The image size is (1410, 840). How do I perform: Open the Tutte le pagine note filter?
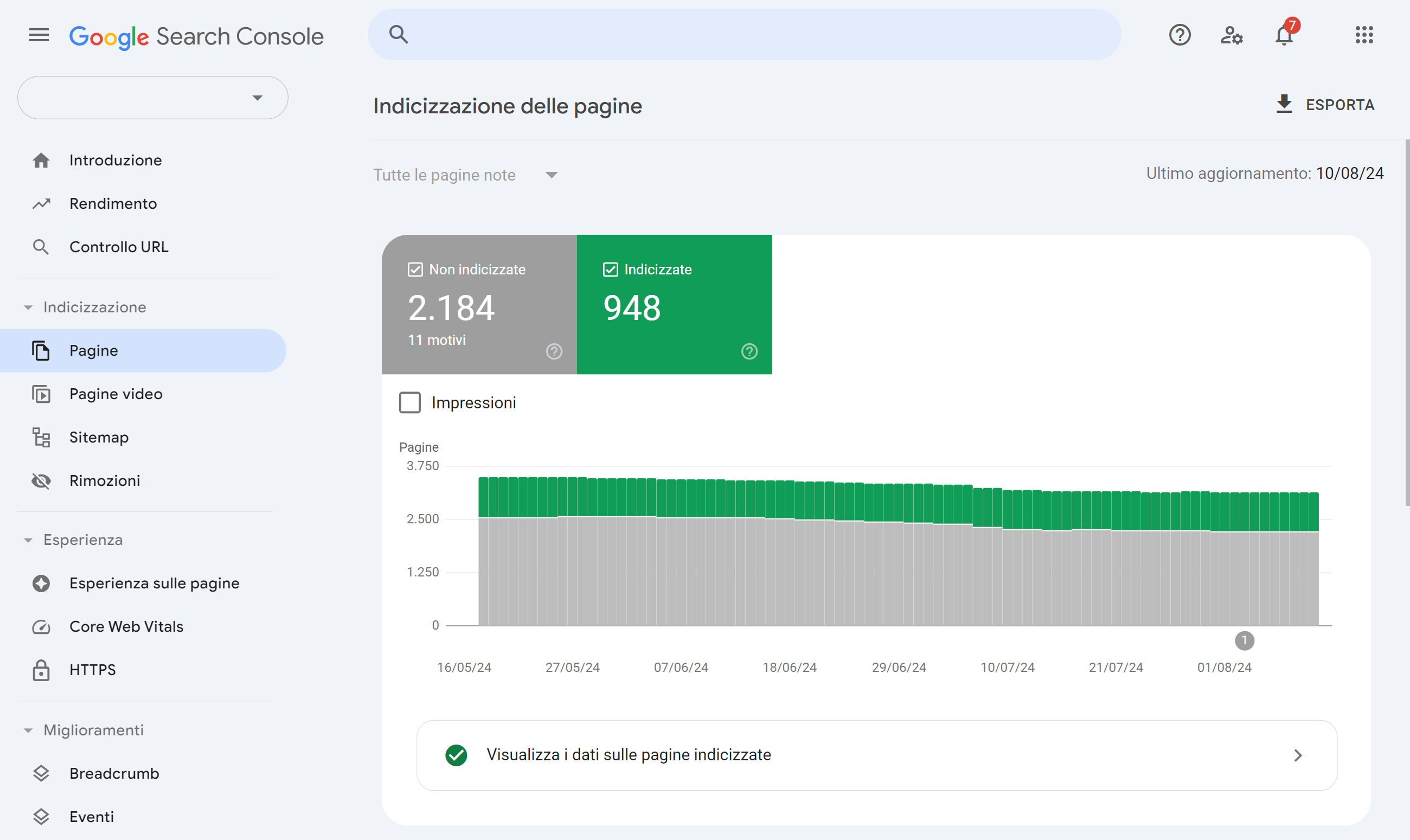pyautogui.click(x=466, y=175)
